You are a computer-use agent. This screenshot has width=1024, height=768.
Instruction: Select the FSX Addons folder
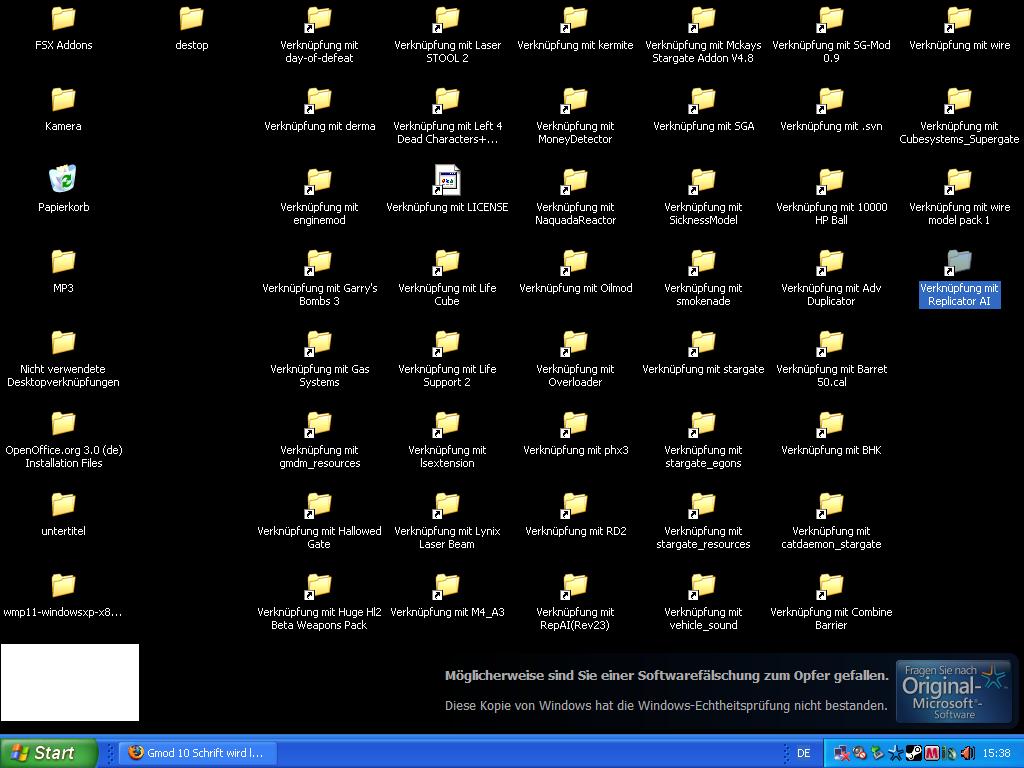pyautogui.click(x=63, y=19)
